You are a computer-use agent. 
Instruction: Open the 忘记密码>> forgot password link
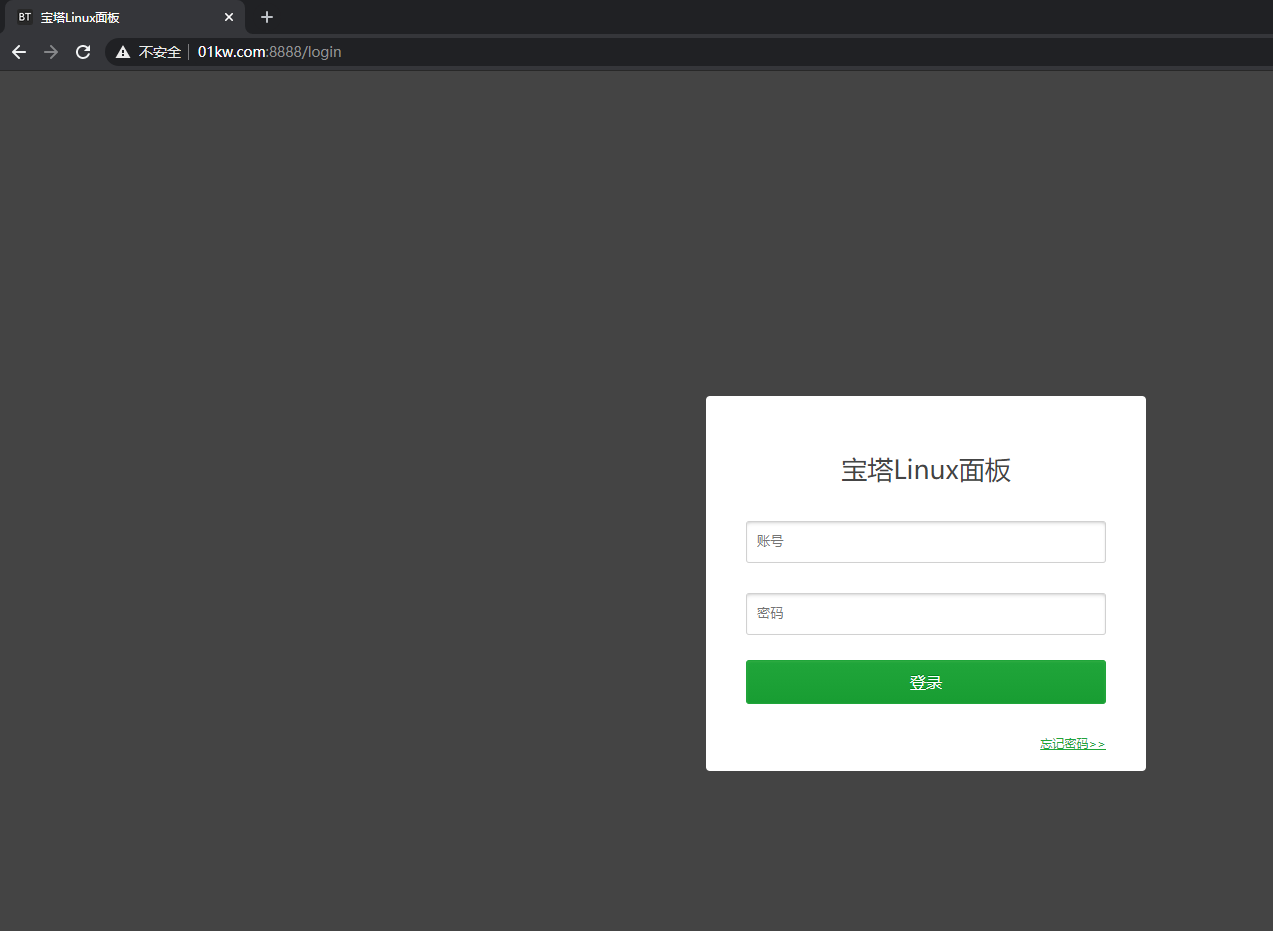click(1072, 744)
